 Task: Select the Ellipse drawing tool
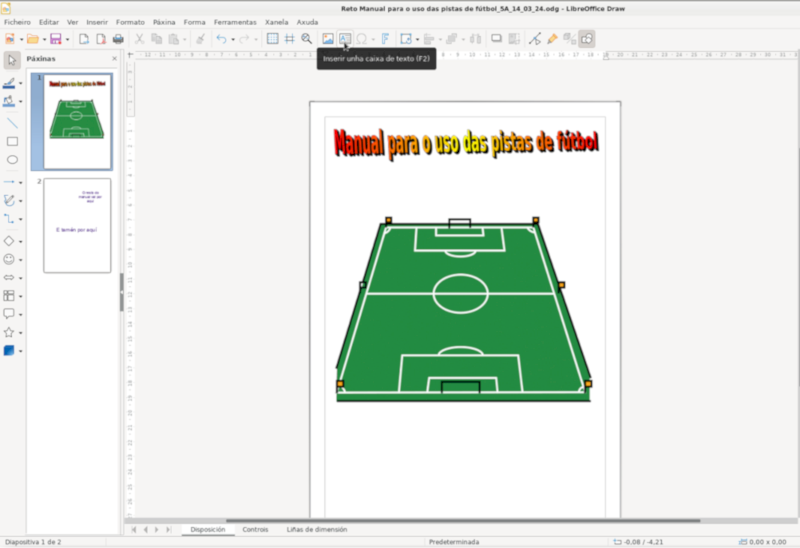12,160
